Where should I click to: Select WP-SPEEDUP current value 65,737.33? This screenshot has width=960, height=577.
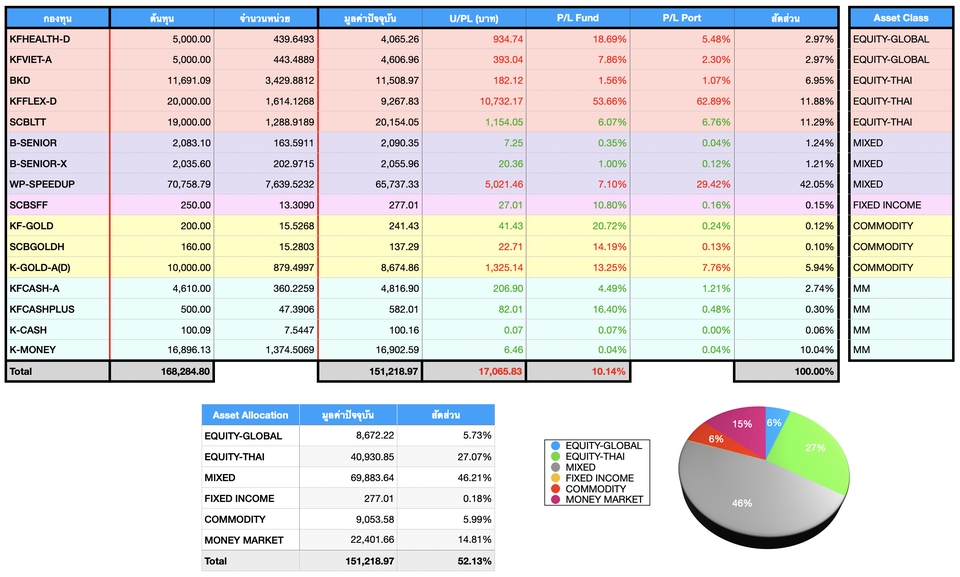pyautogui.click(x=370, y=184)
